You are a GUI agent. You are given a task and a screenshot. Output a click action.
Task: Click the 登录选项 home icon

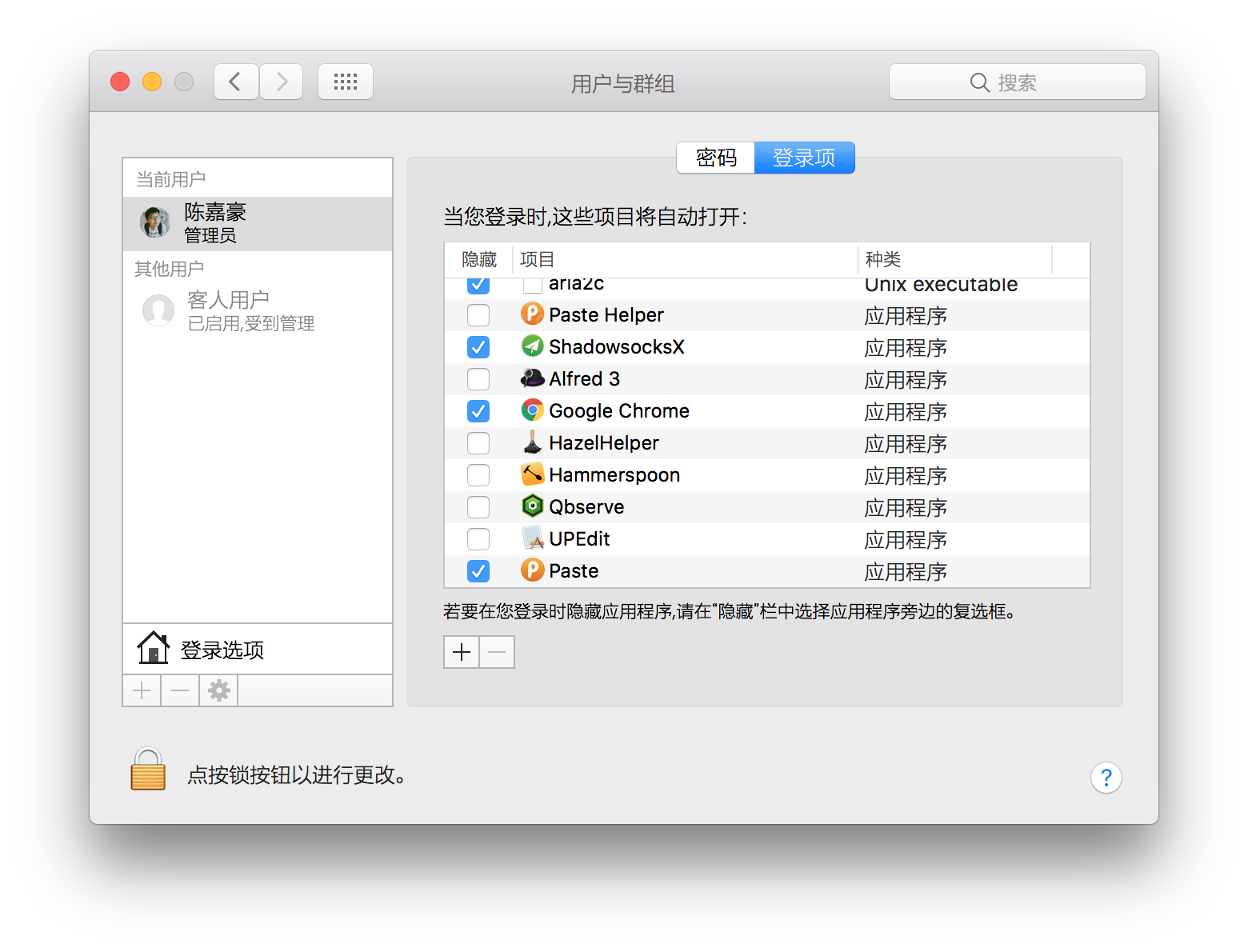coord(153,648)
